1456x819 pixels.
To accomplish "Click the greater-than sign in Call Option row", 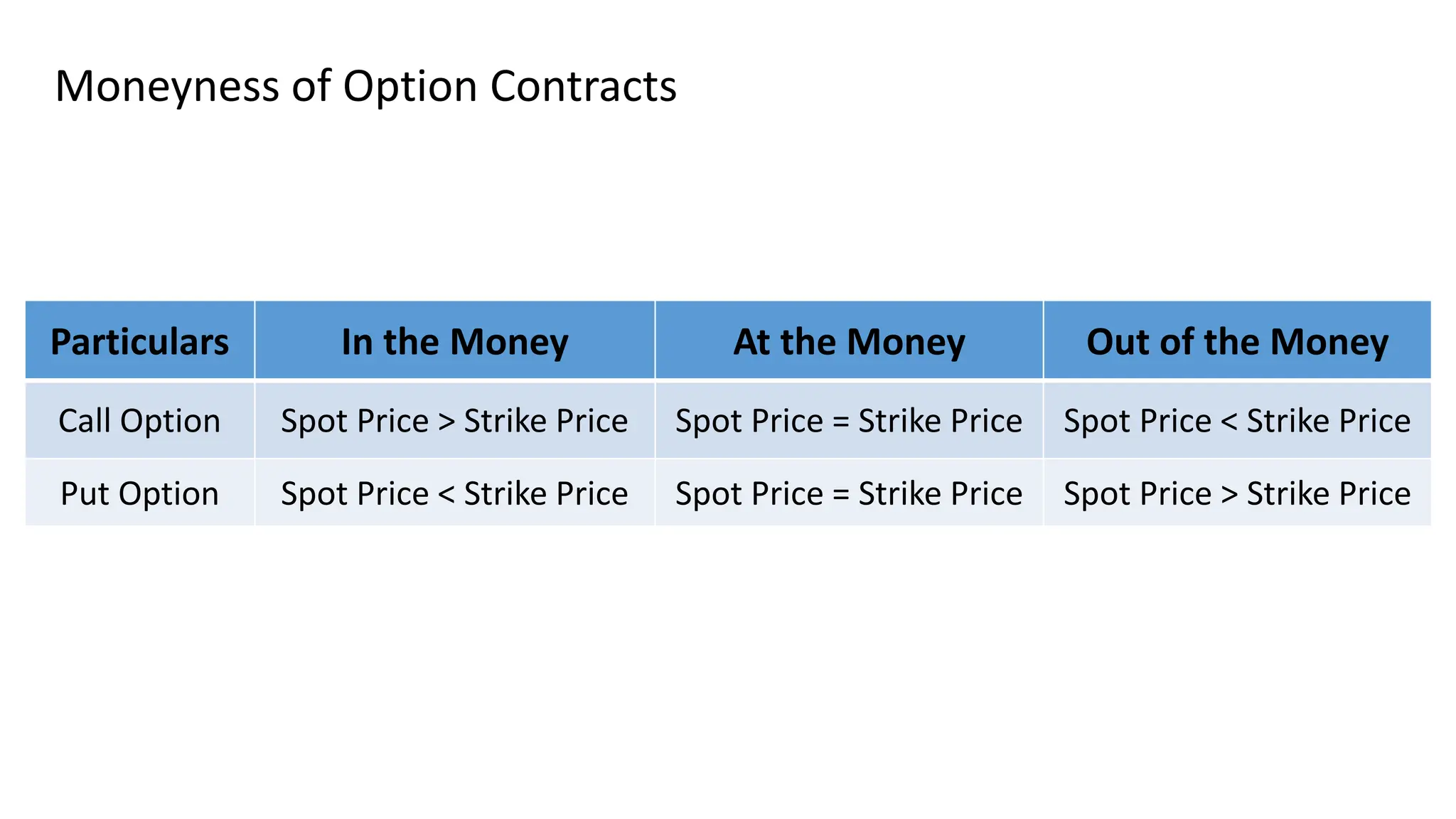I will (x=446, y=422).
